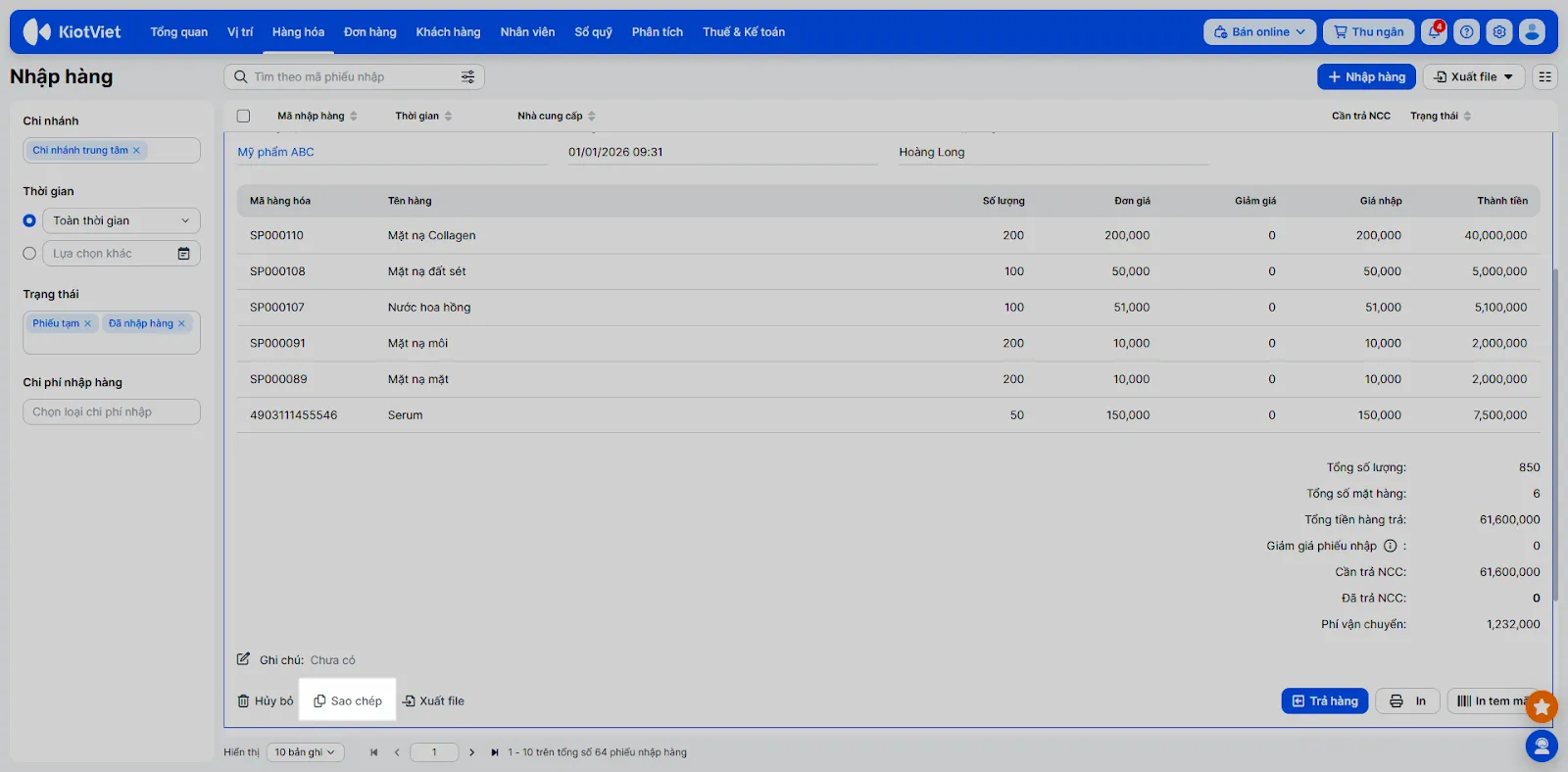Open the Xuất file dropdown at top
1568x772 pixels.
click(x=1473, y=77)
